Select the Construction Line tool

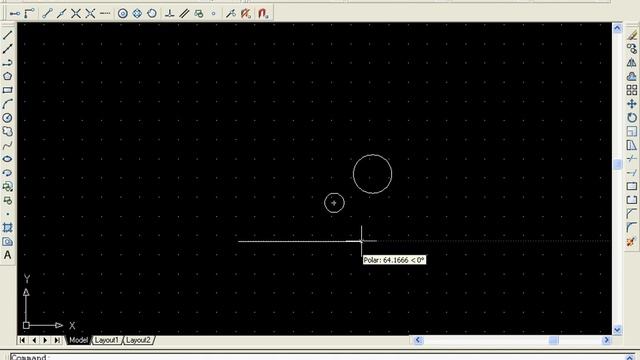[x=7, y=49]
